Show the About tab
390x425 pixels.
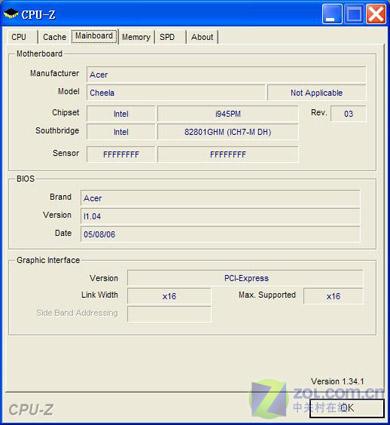click(202, 37)
